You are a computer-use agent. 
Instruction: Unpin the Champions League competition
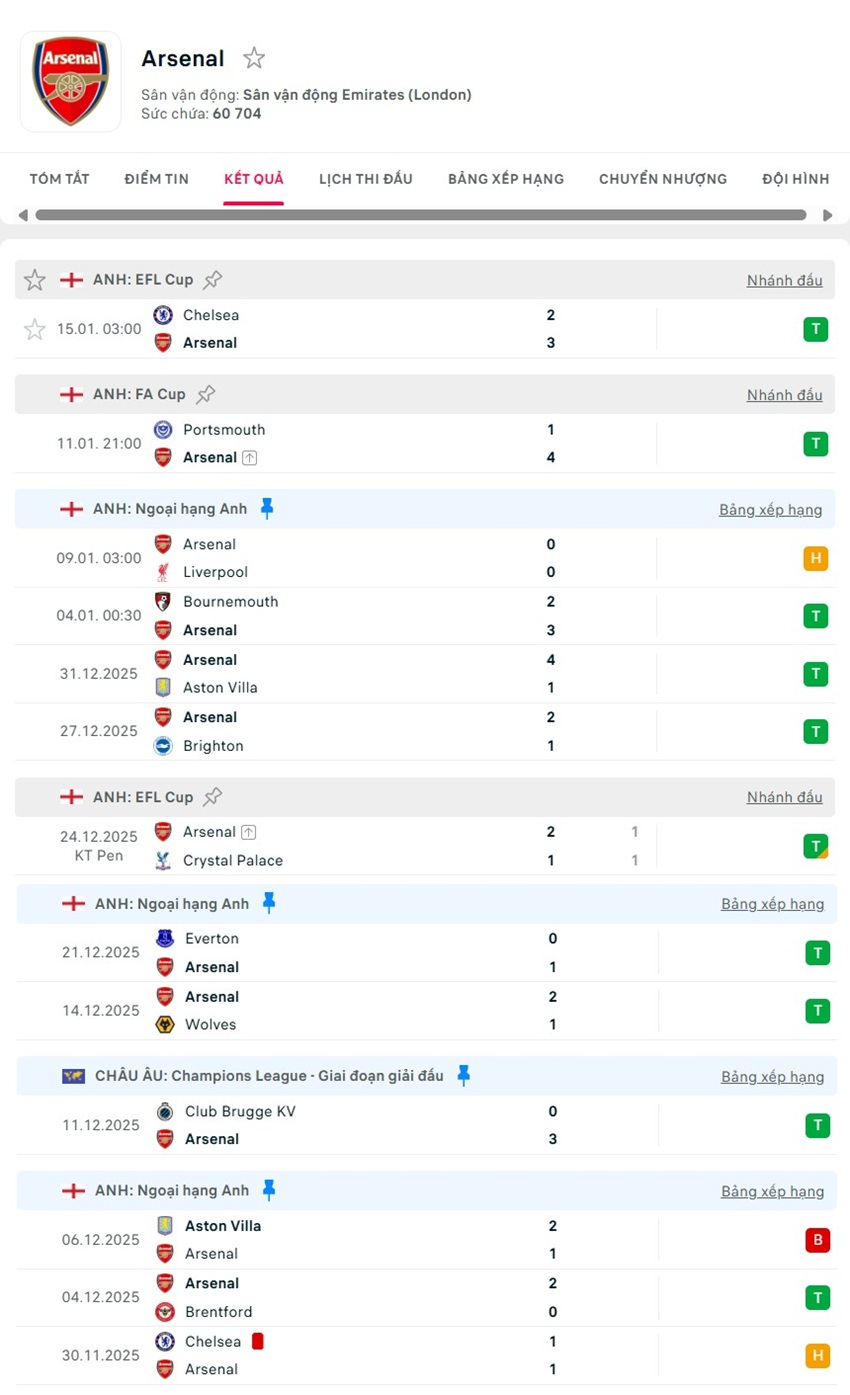[463, 1076]
